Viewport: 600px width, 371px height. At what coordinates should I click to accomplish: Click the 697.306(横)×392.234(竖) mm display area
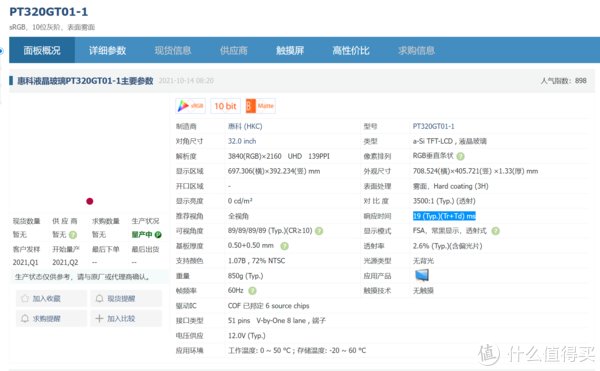coord(274,171)
